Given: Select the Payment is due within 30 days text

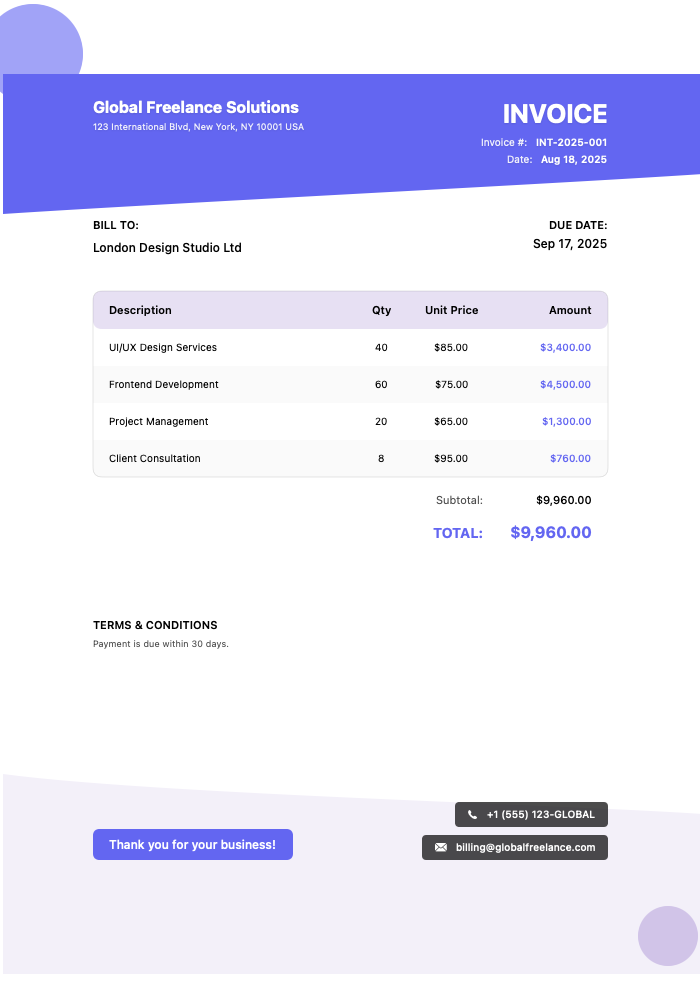Looking at the screenshot, I should click(x=161, y=644).
